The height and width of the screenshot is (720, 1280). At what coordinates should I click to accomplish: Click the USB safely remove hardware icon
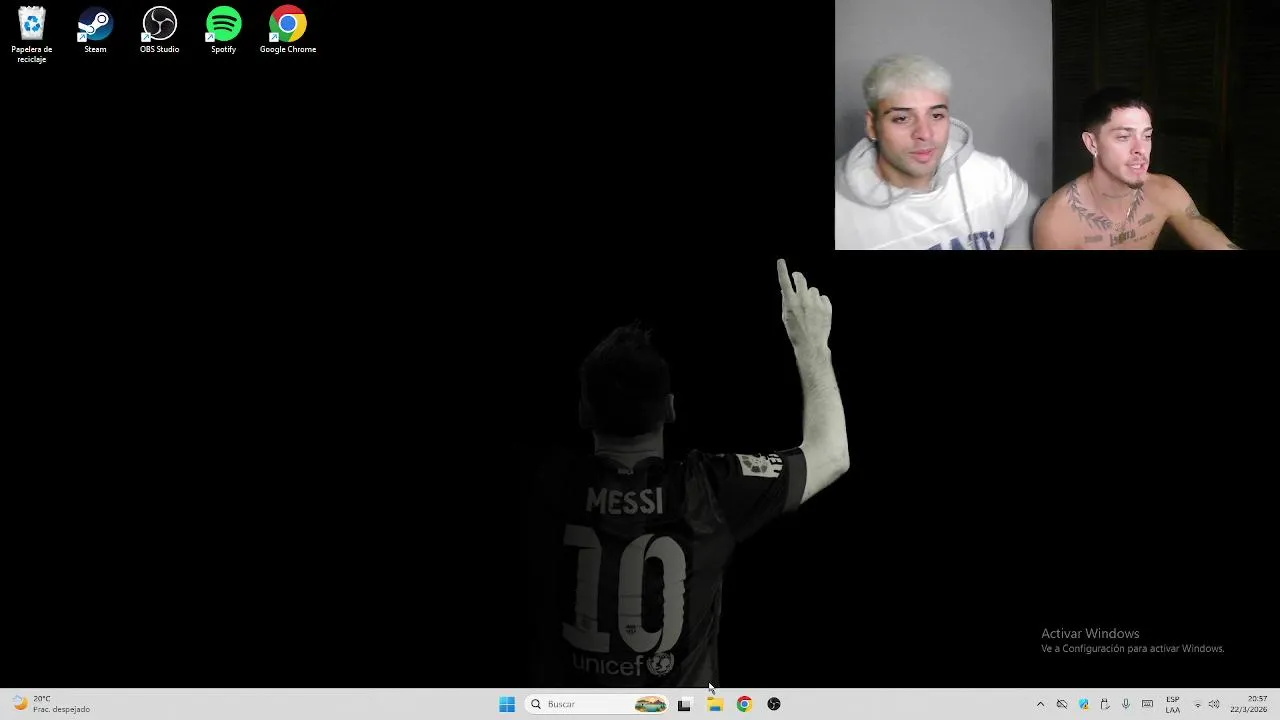click(1105, 704)
